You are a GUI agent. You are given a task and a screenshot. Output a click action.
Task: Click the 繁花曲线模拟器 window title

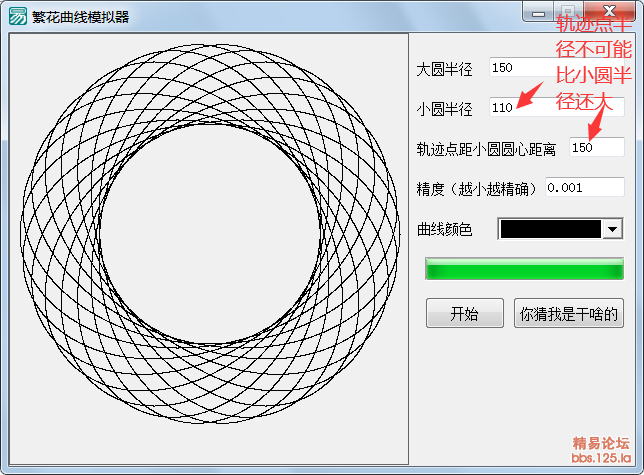click(80, 17)
